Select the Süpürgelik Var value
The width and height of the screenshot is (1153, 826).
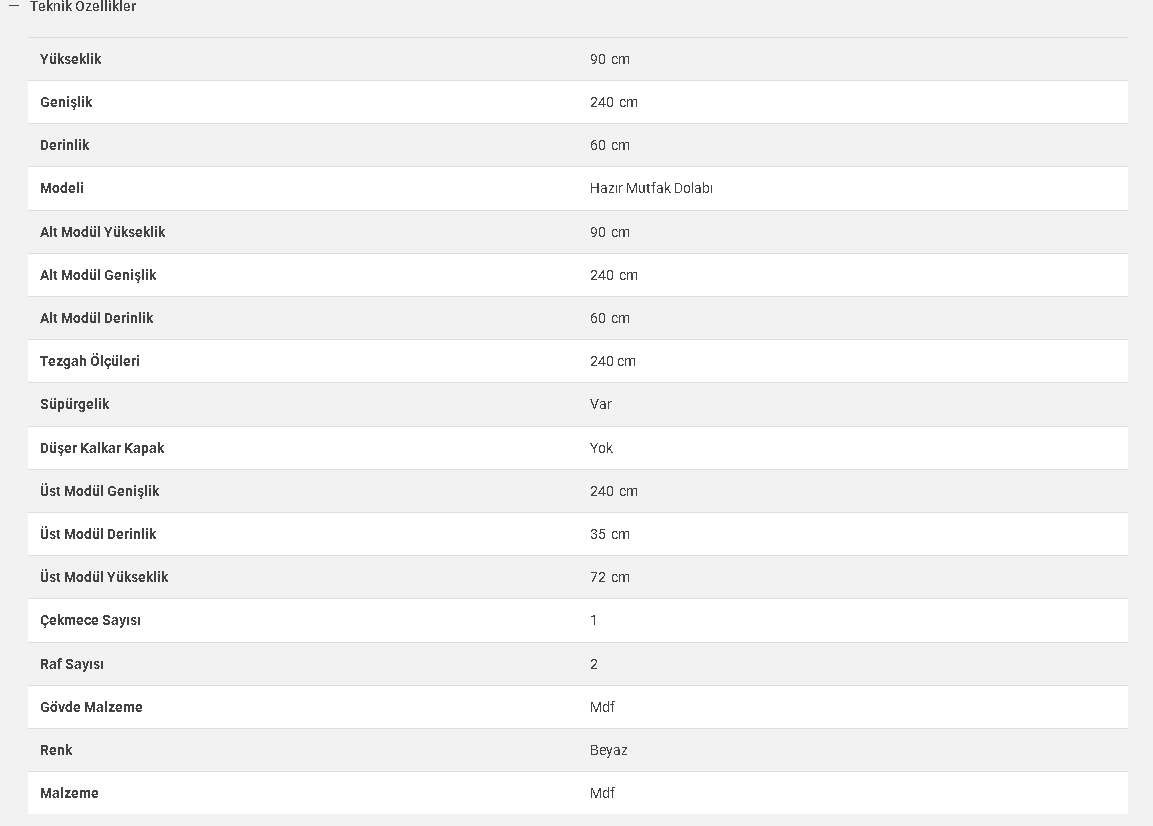(601, 404)
